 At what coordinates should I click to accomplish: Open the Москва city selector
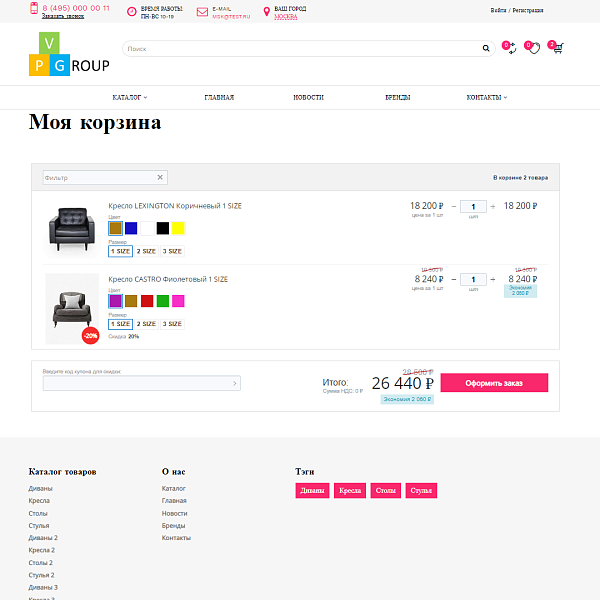click(x=286, y=17)
